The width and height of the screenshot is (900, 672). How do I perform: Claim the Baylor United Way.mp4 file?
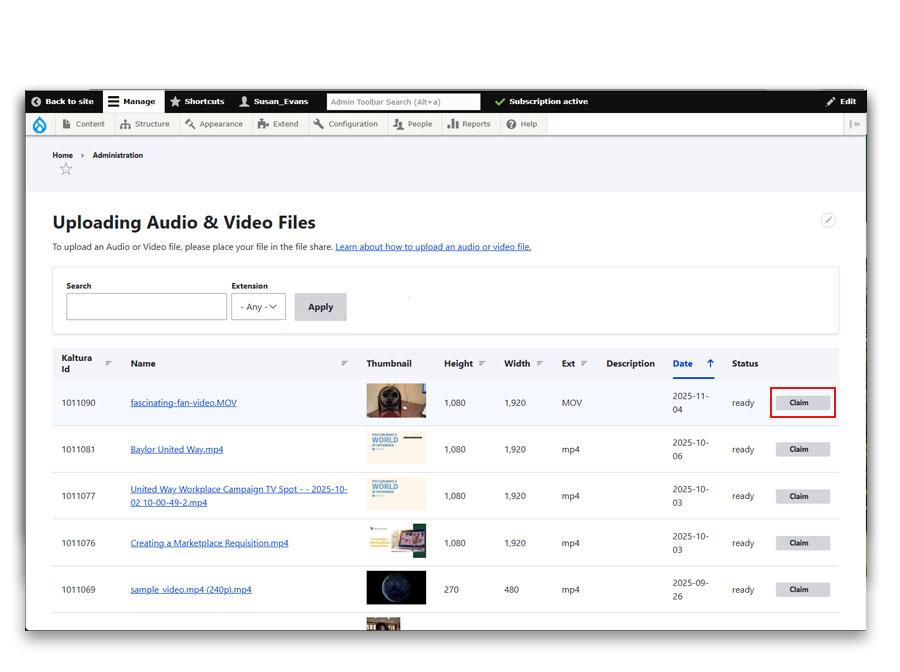pyautogui.click(x=802, y=449)
